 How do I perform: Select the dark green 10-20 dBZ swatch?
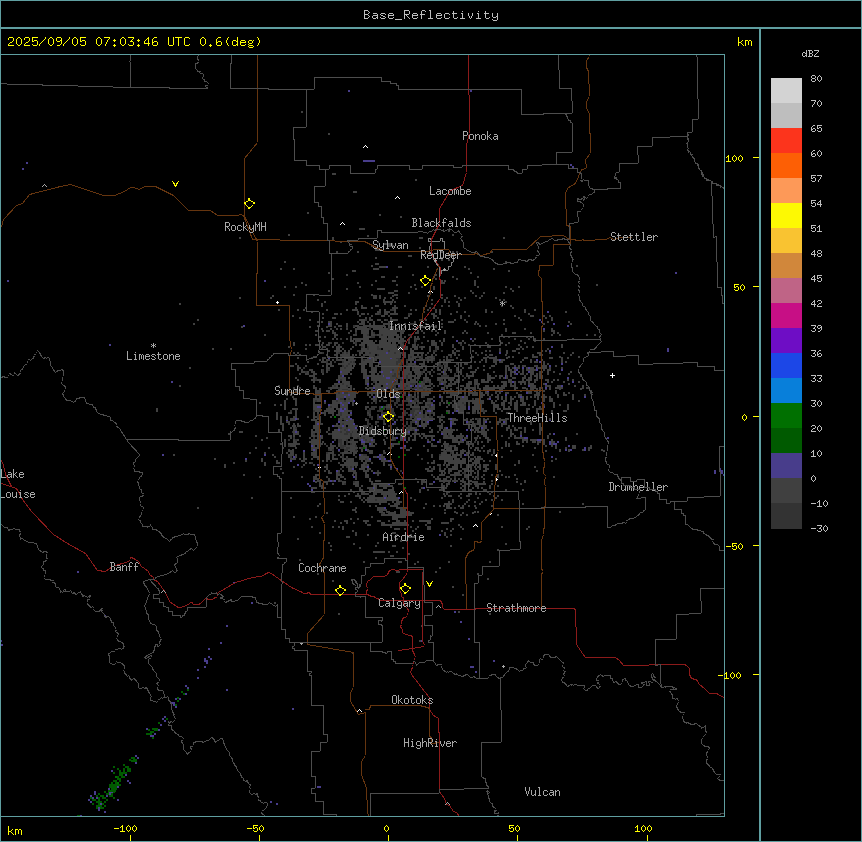pyautogui.click(x=786, y=441)
